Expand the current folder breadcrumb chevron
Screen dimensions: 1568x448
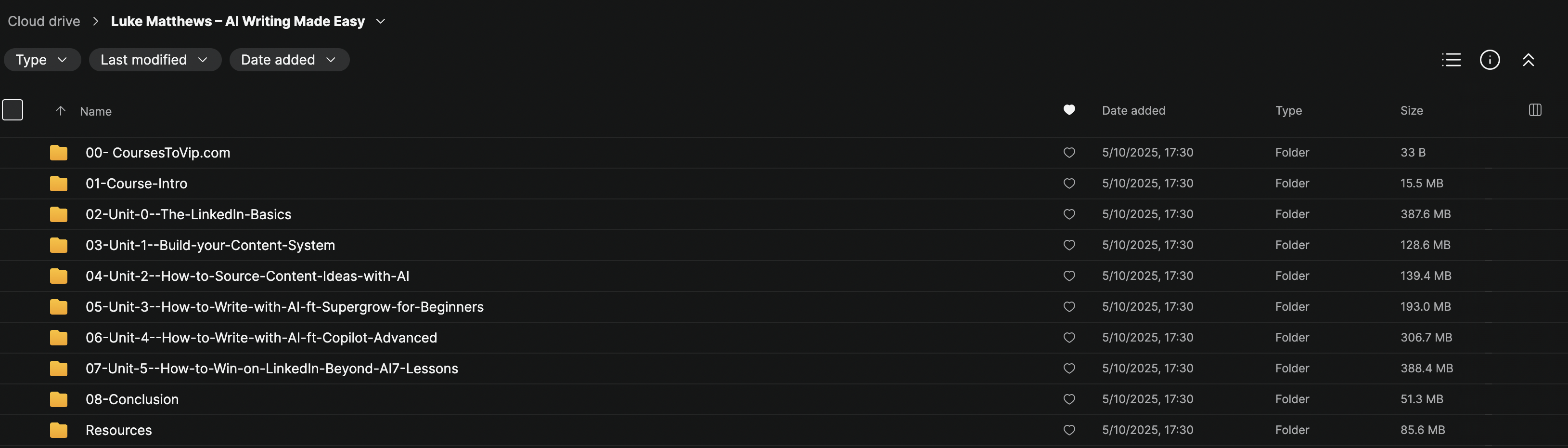380,21
